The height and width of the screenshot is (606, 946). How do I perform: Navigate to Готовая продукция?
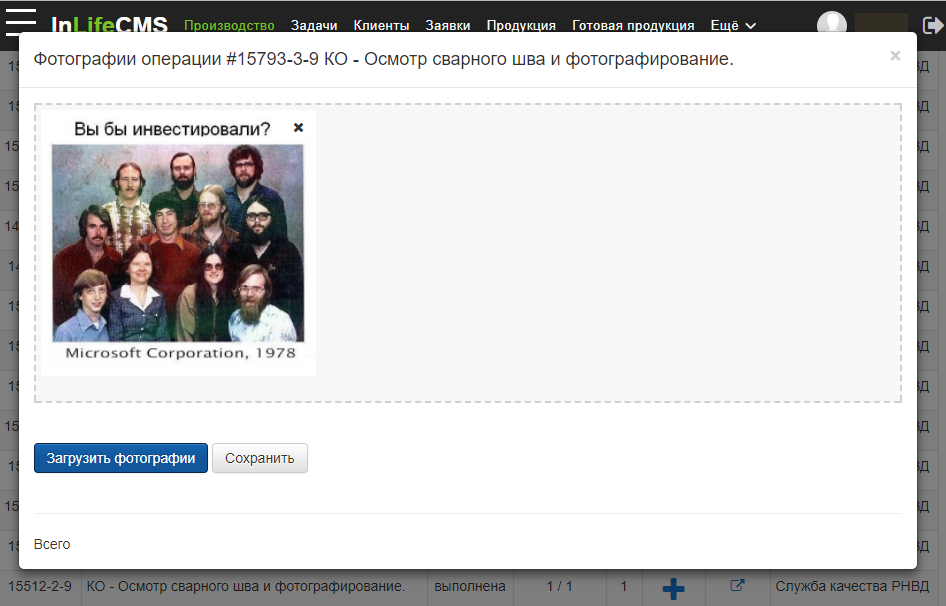coord(633,26)
